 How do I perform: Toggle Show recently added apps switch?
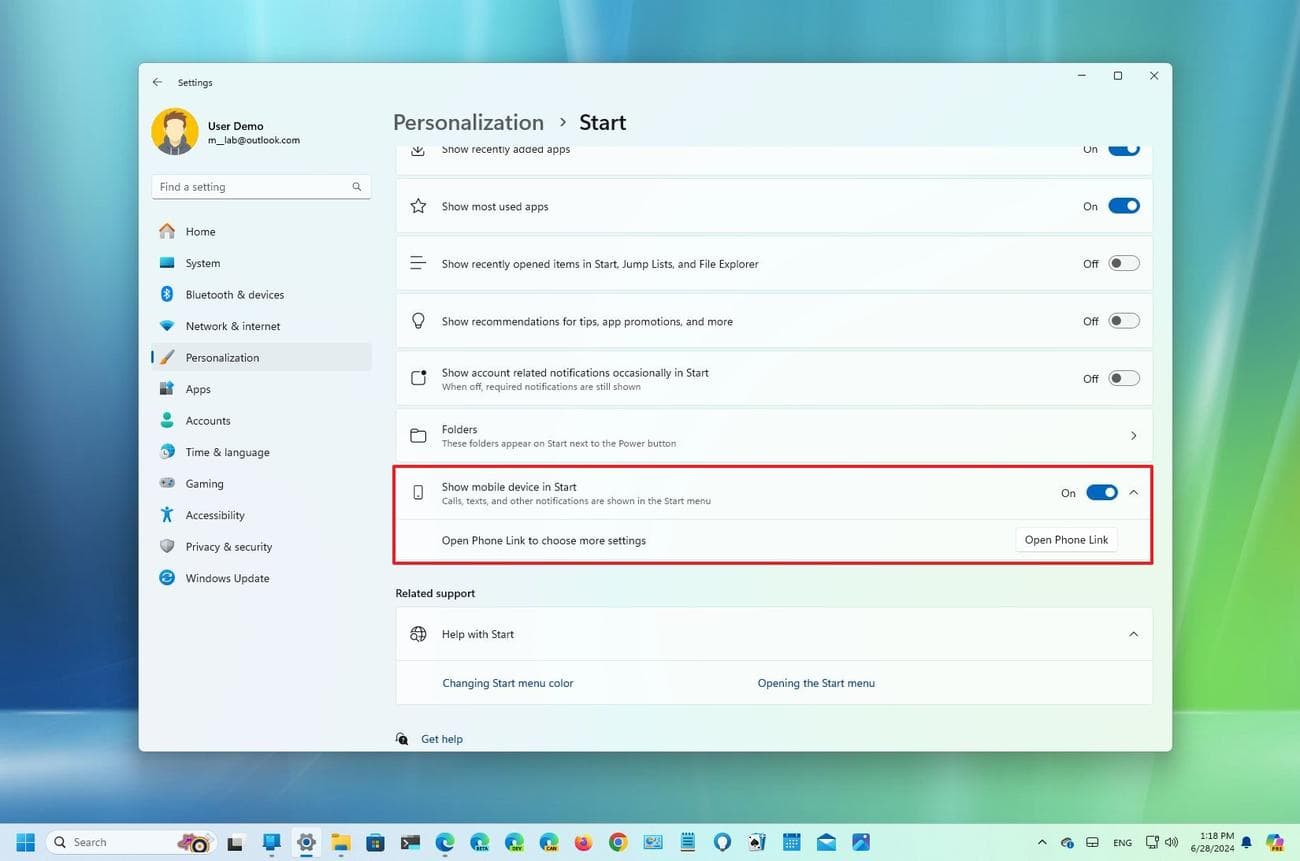1124,149
